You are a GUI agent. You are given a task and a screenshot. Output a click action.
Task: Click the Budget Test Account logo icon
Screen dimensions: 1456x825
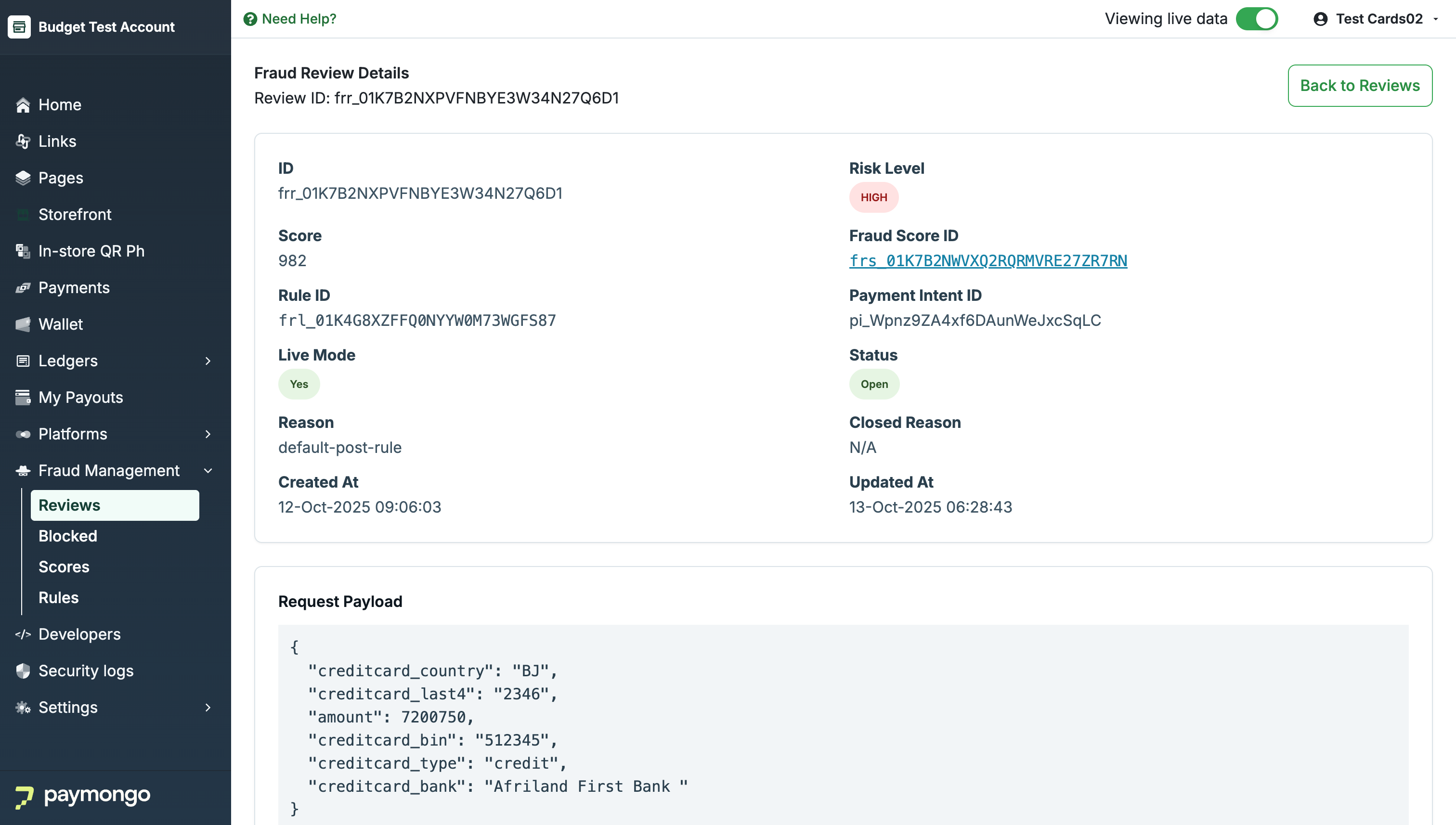pos(19,26)
